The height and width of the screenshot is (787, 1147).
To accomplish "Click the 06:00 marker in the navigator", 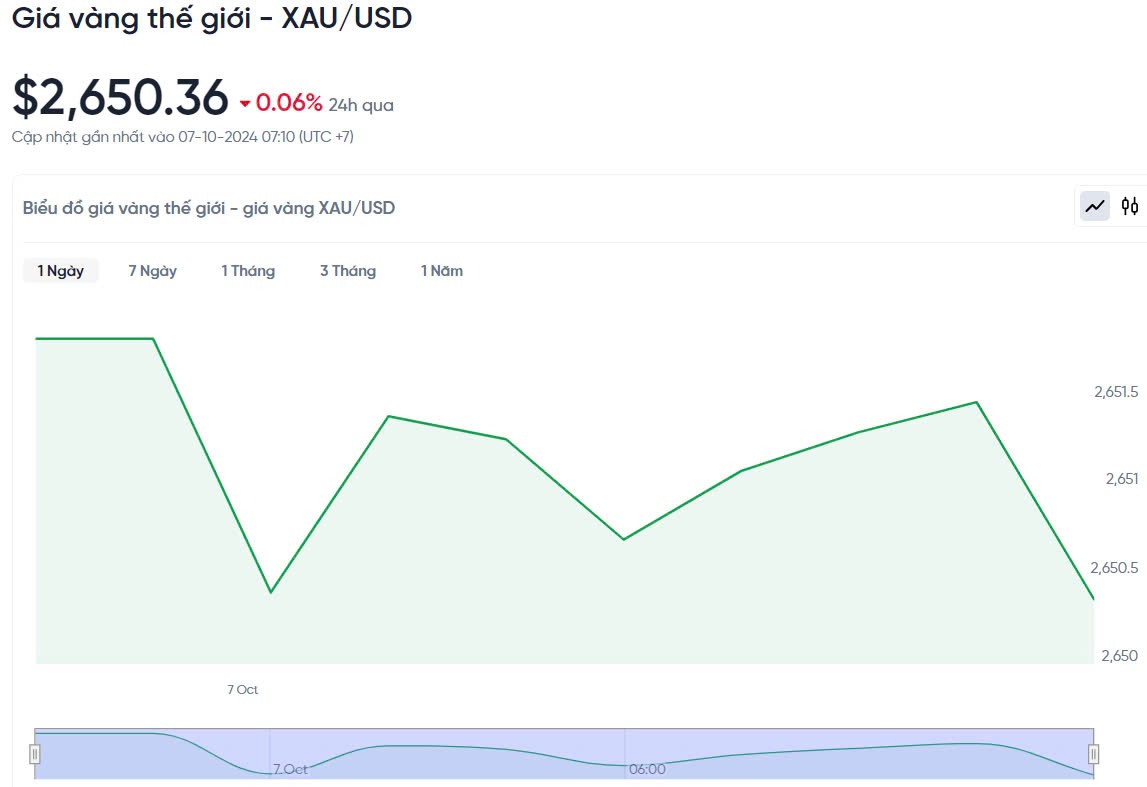I will pyautogui.click(x=647, y=769).
